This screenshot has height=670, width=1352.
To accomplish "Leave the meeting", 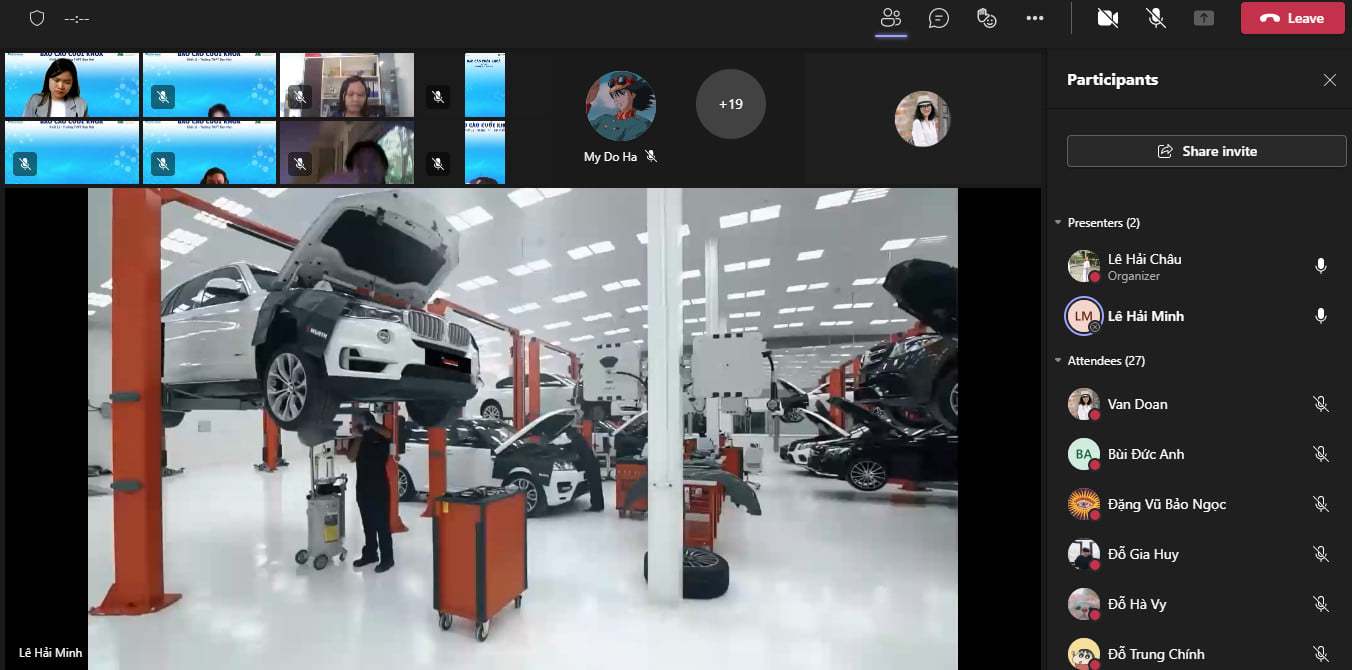I will [x=1292, y=18].
